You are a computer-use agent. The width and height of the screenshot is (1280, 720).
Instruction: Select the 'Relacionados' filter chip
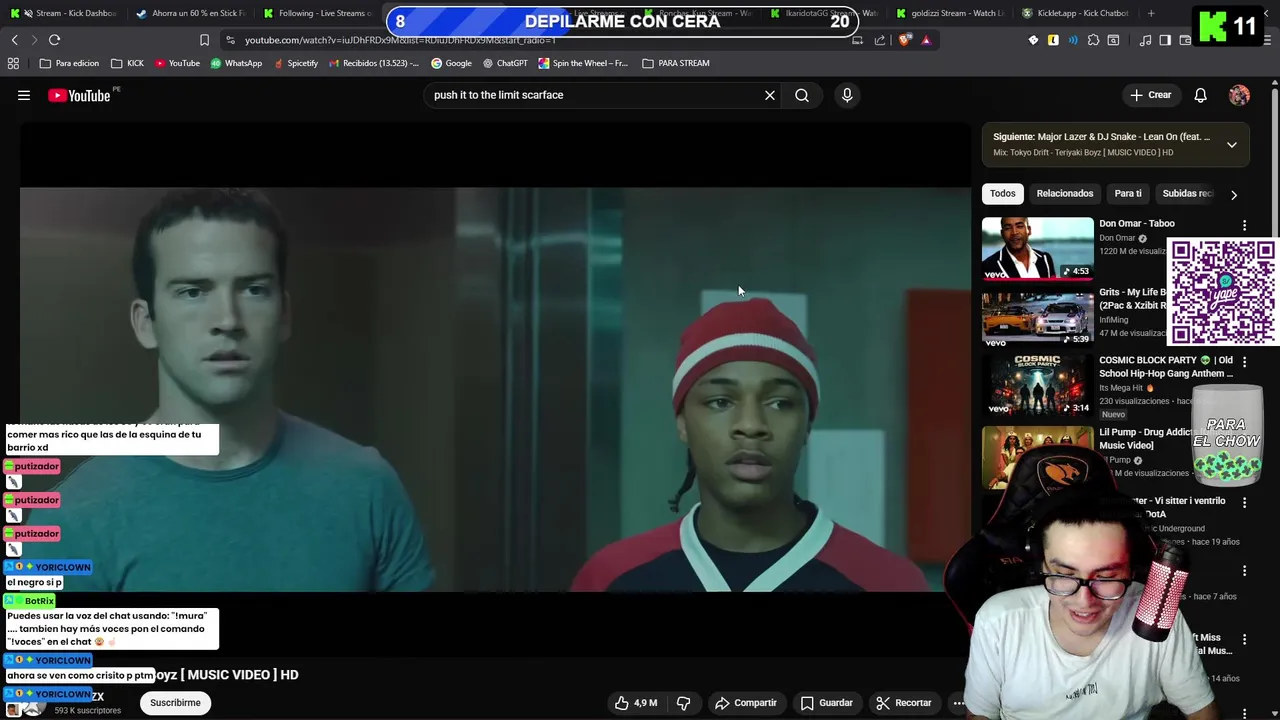click(x=1065, y=193)
